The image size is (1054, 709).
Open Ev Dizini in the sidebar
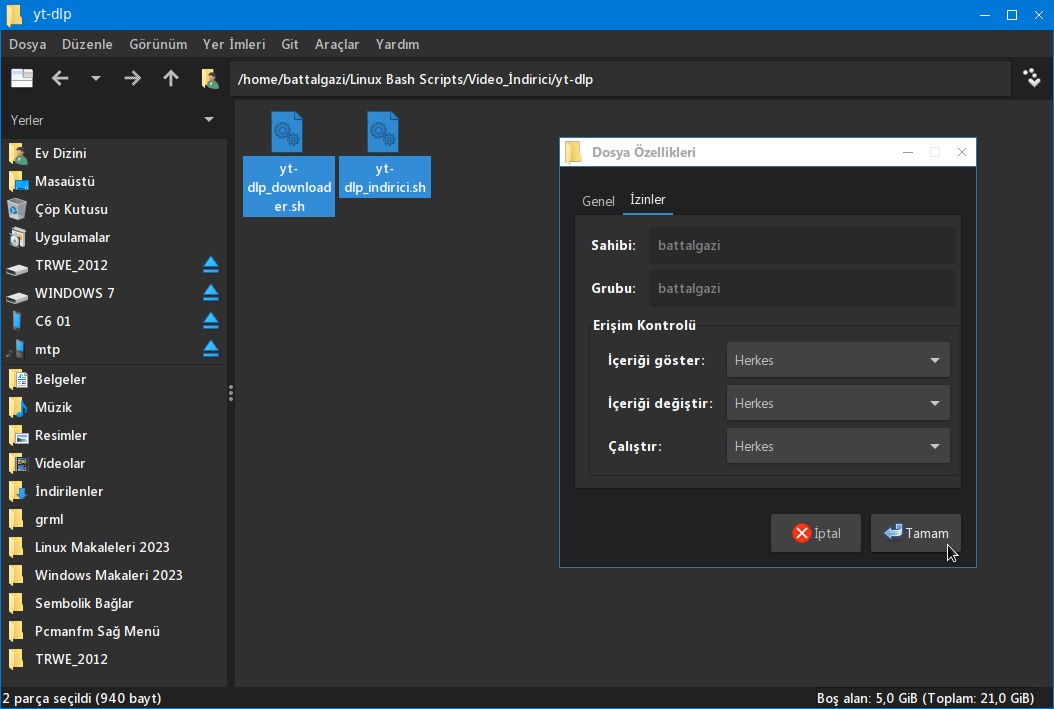click(x=114, y=153)
